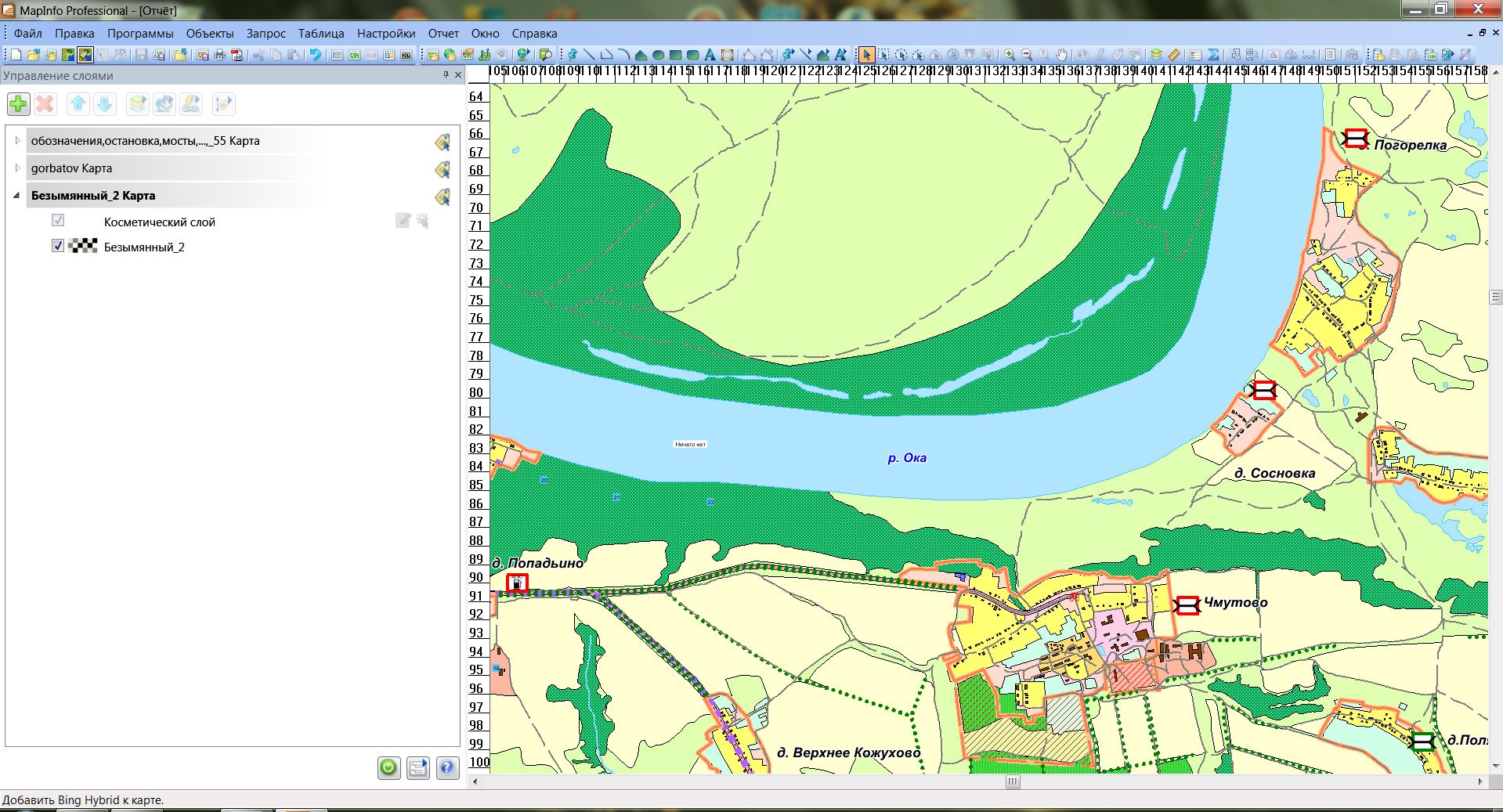Viewport: 1503px width, 812px height.
Task: Toggle Cosmetic layer editable pencil icon
Action: pos(403,221)
